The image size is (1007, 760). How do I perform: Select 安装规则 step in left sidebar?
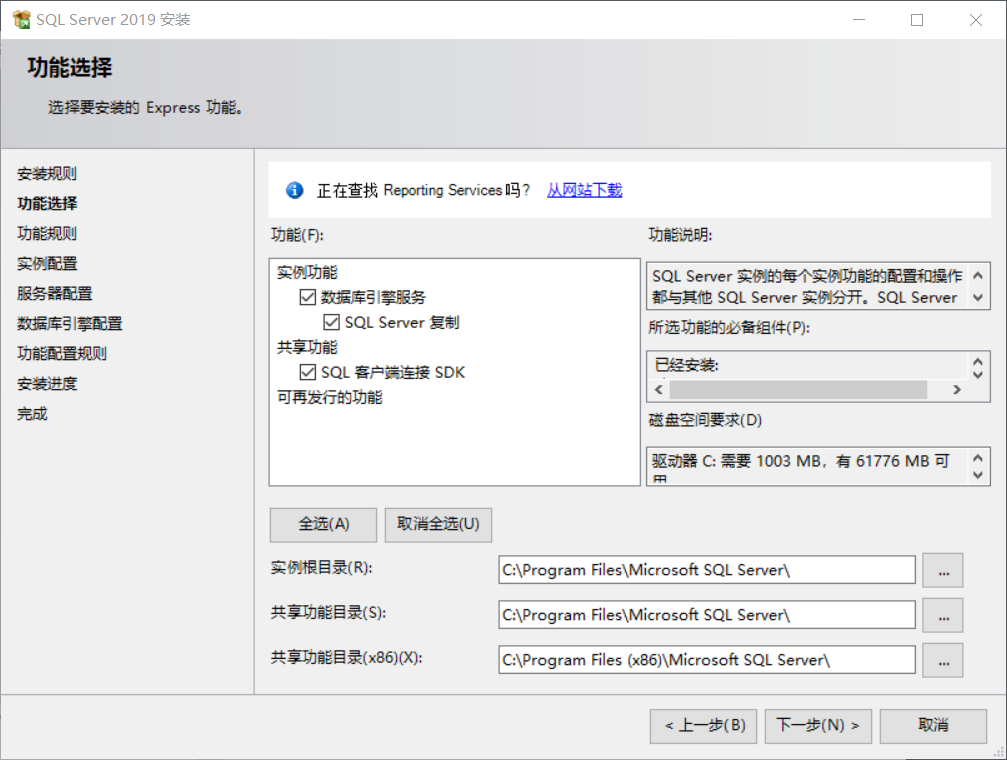coord(47,173)
